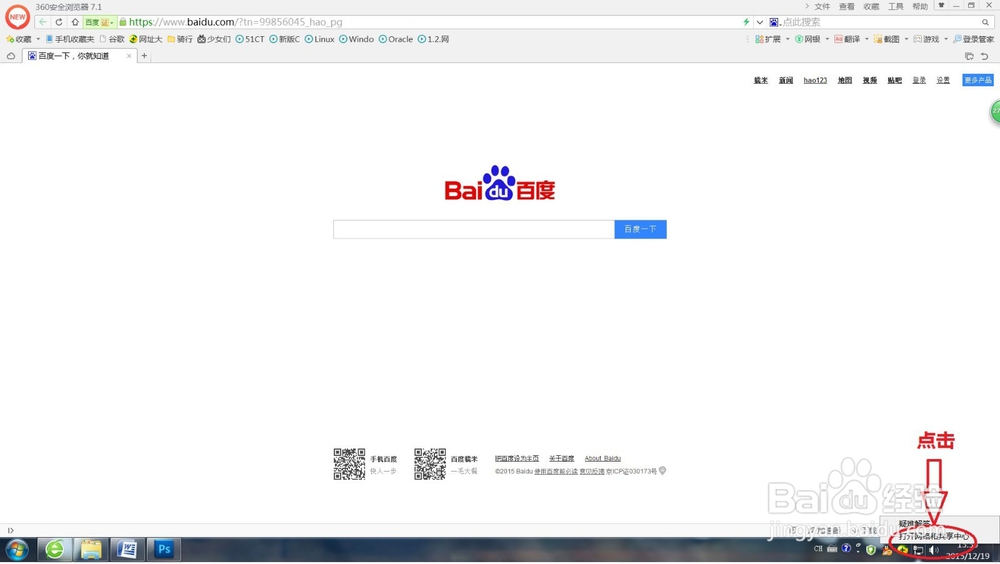Click the home page icon
This screenshot has width=1000, height=564.
coord(75,22)
